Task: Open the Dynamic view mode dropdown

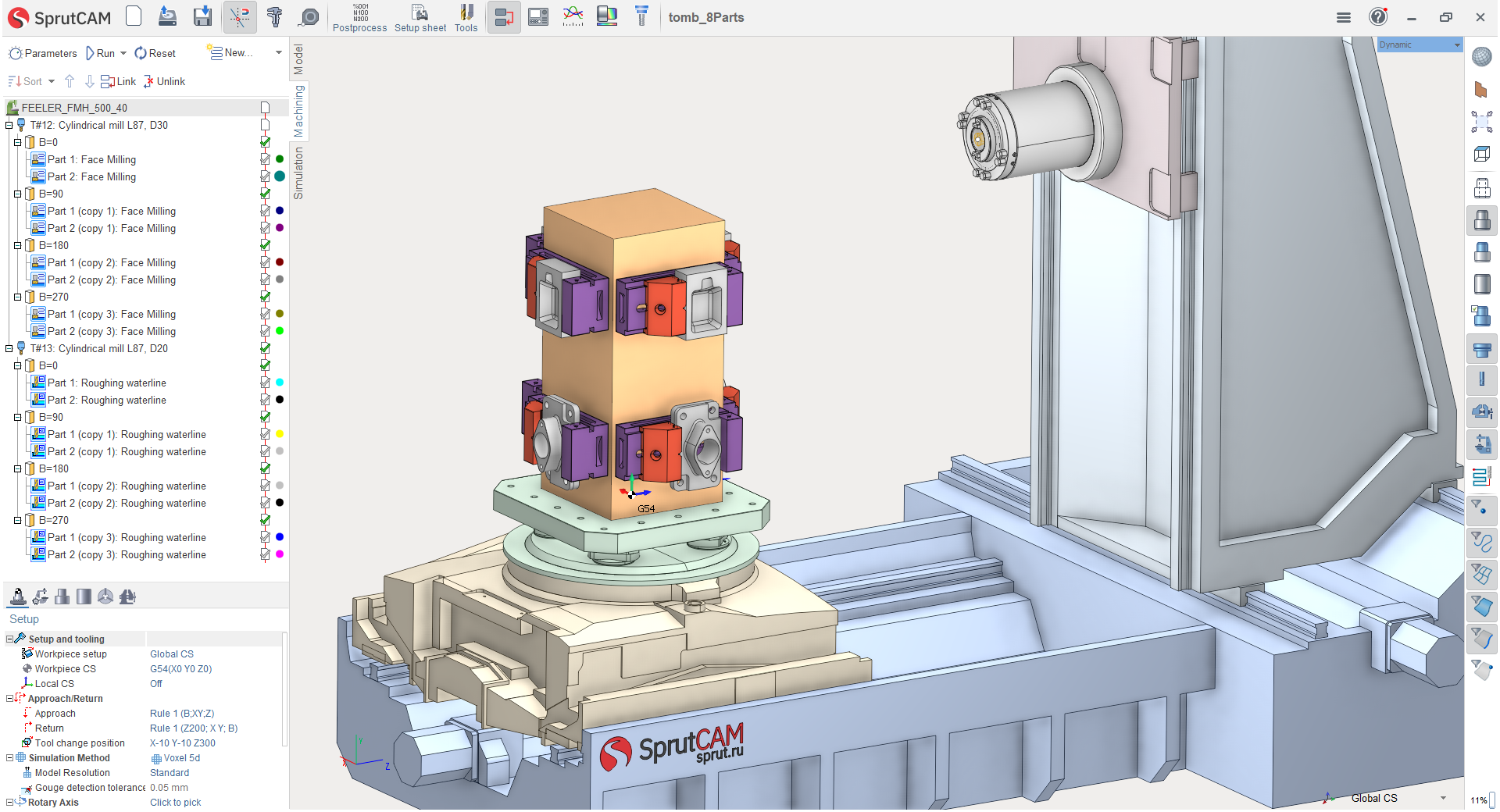Action: pos(1457,45)
